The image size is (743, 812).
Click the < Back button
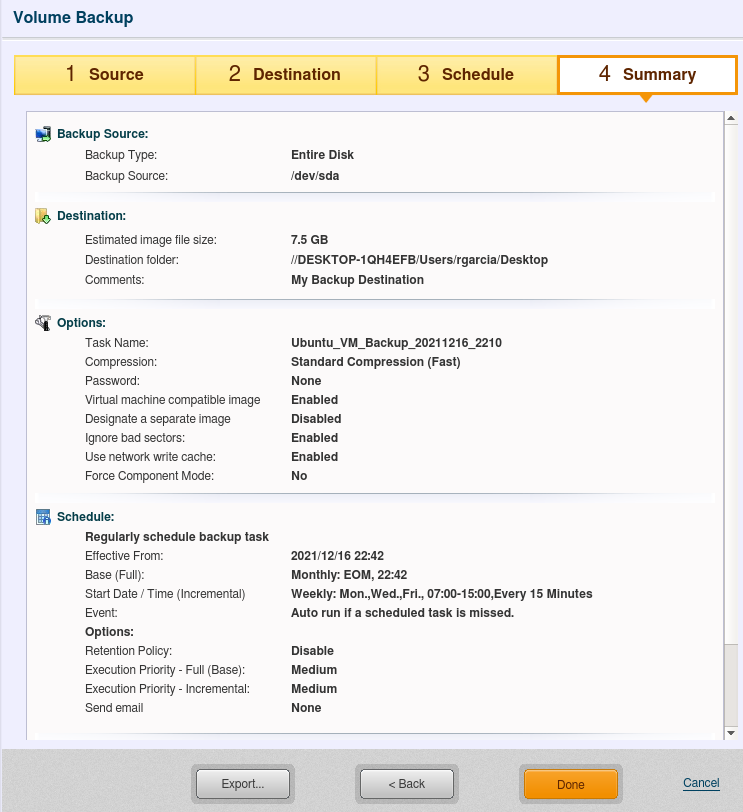coord(407,784)
